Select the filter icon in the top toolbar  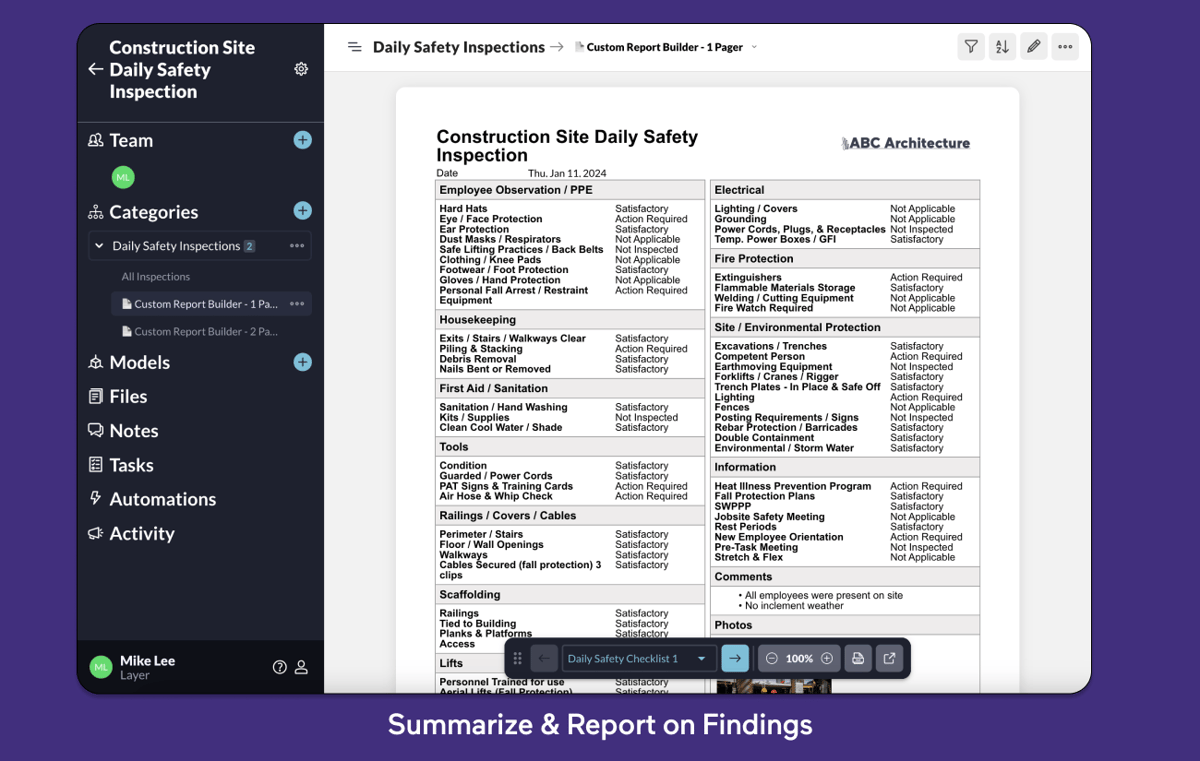[971, 46]
